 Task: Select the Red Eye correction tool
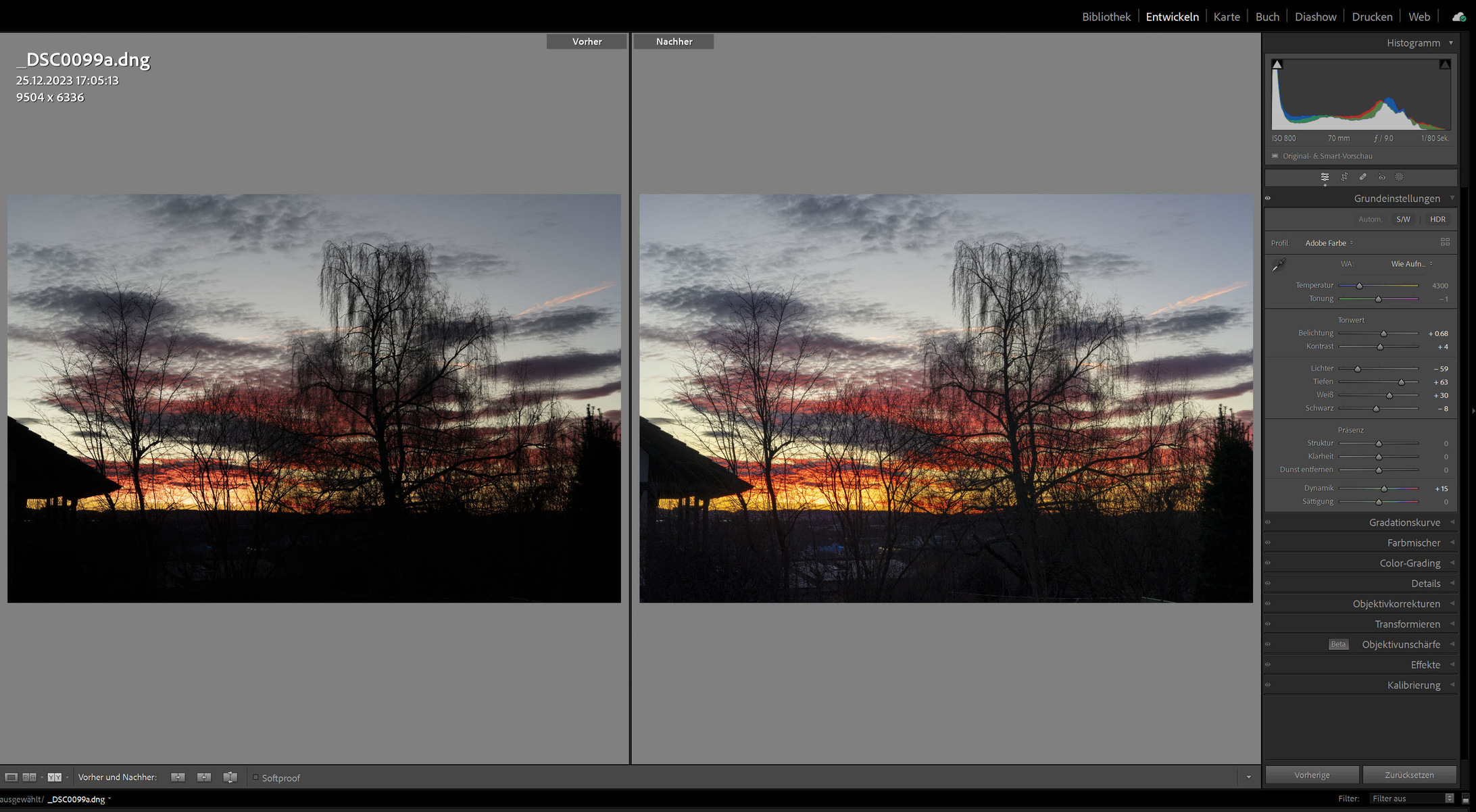pyautogui.click(x=1382, y=177)
